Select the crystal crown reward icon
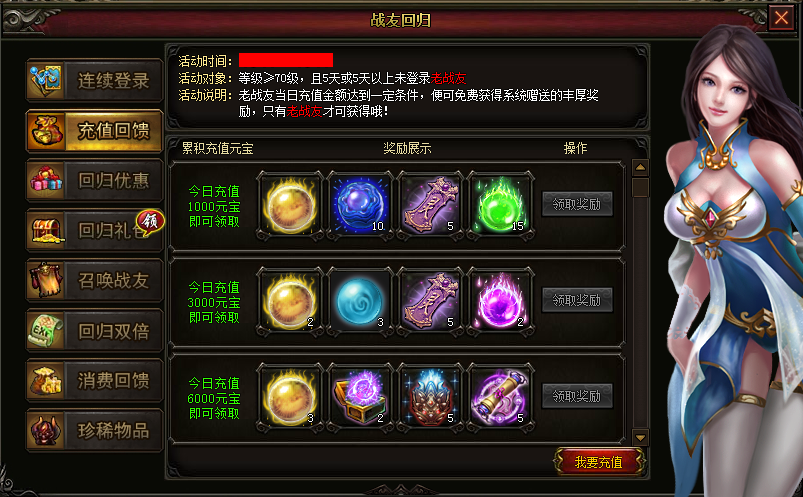 point(430,397)
